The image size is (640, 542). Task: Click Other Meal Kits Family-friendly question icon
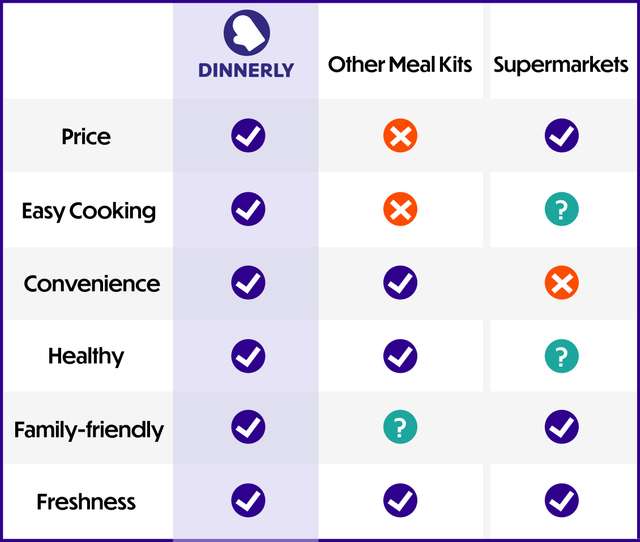point(400,427)
